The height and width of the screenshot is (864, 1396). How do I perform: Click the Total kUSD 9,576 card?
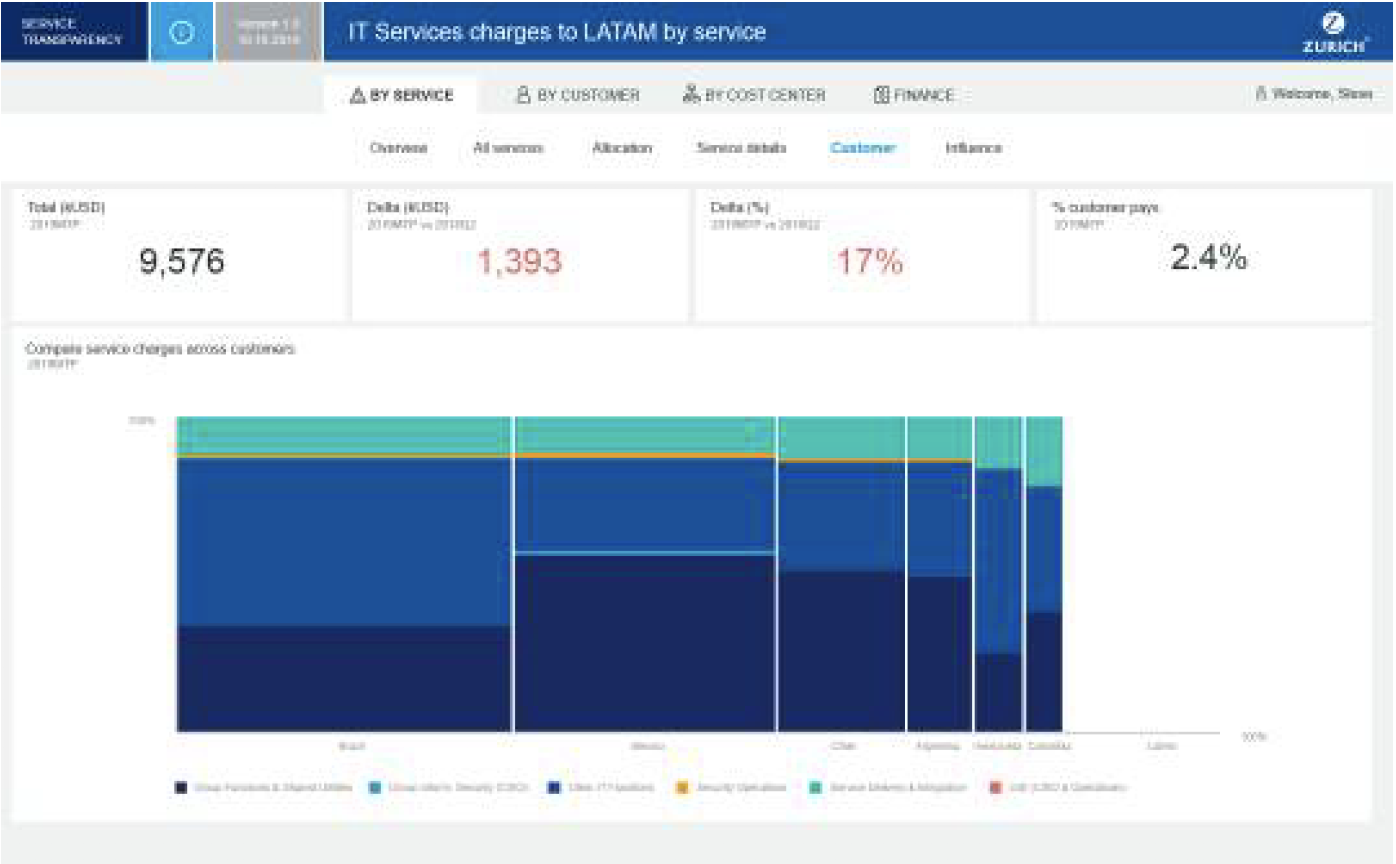click(x=180, y=255)
